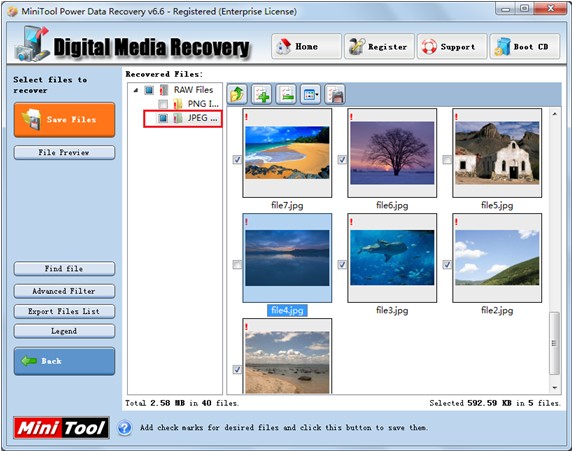
Task: Click the uncheck-all files toolbar icon
Action: click(x=286, y=95)
